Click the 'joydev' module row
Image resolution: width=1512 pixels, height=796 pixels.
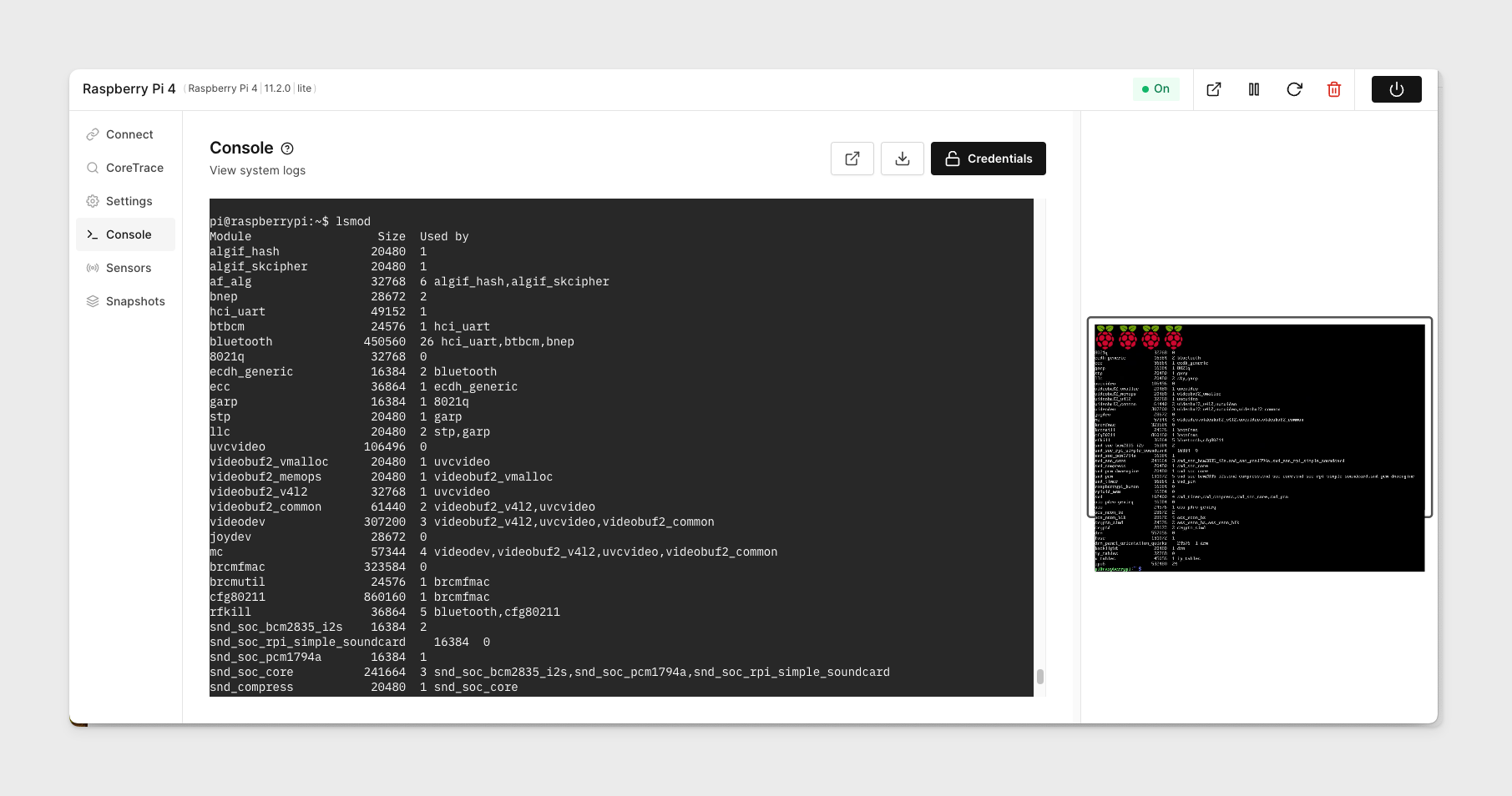(318, 537)
